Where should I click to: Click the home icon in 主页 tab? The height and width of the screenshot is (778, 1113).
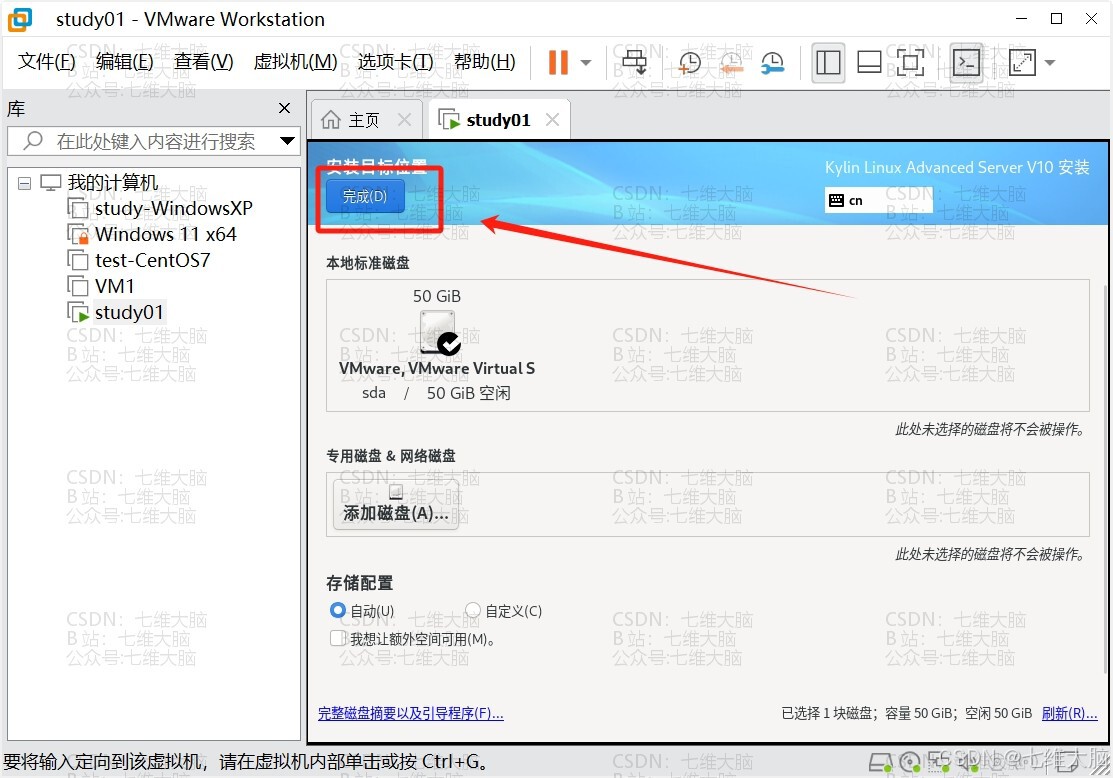[x=331, y=120]
